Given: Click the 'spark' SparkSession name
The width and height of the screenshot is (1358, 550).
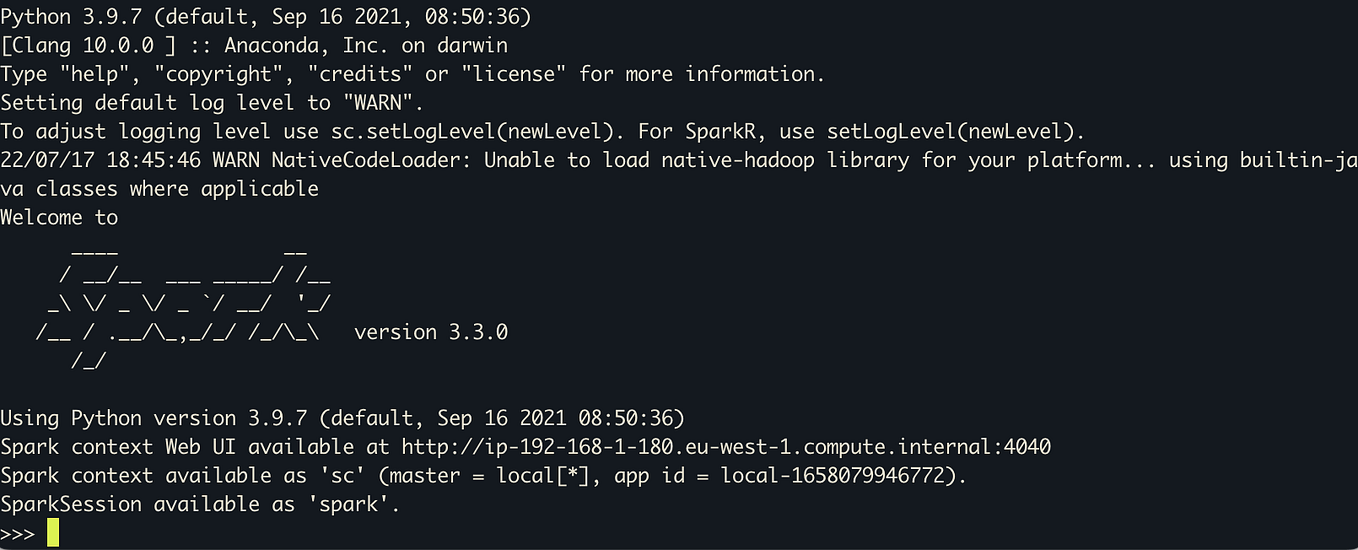Looking at the screenshot, I should (348, 505).
